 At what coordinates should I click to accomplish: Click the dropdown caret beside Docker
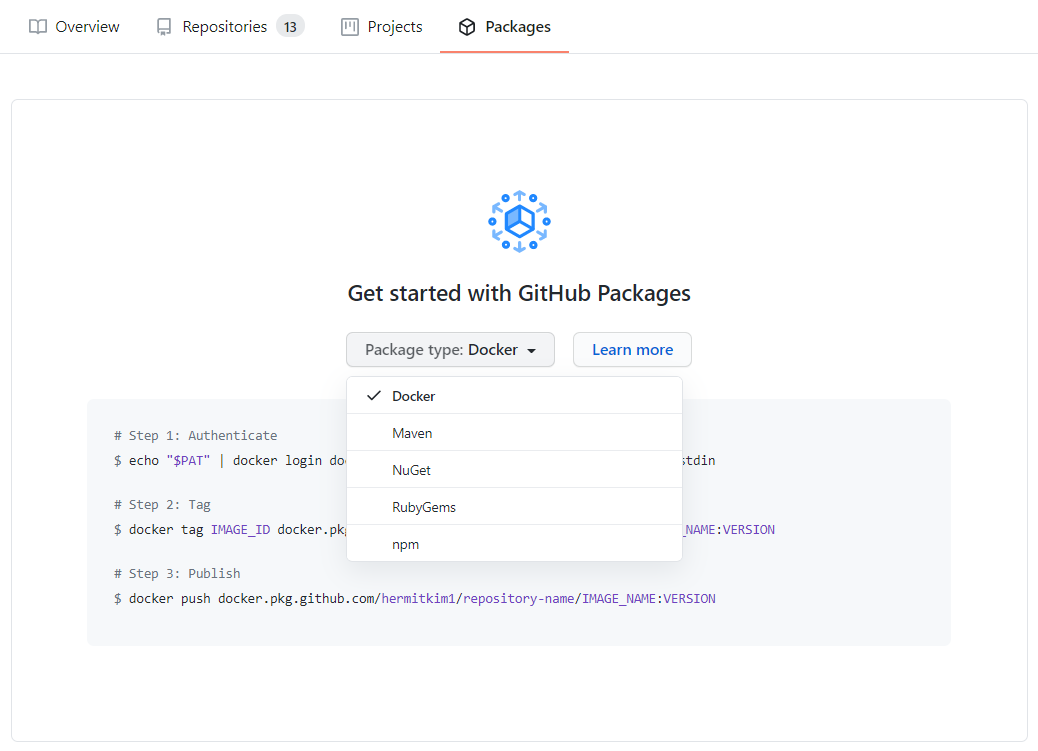point(532,351)
